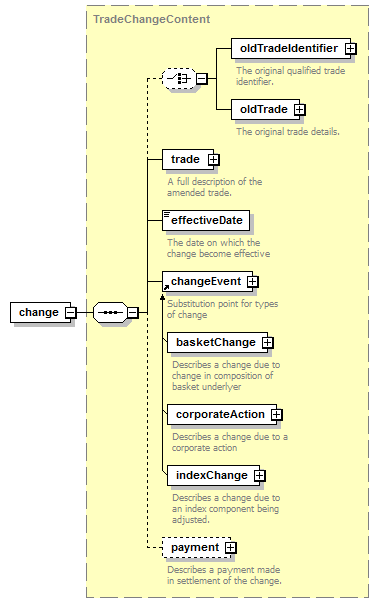Click the sequence compositor icon
This screenshot has height=603, width=379.
click(x=110, y=312)
